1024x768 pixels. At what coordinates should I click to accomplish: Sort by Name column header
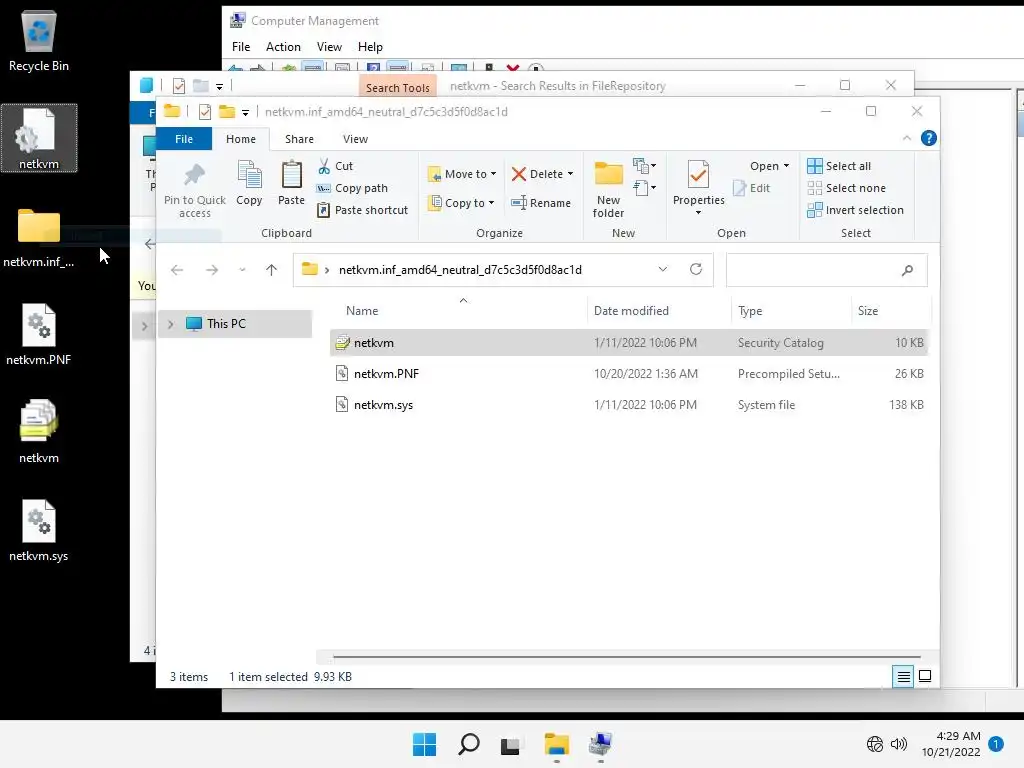point(460,311)
